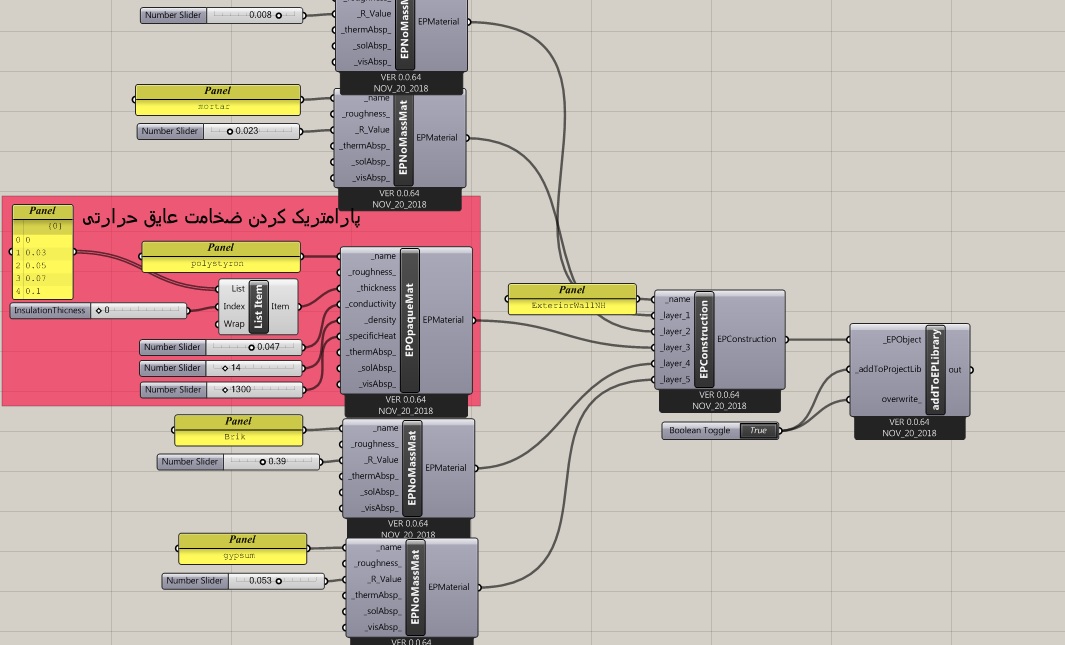The height and width of the screenshot is (645, 1065).
Task: Click the overwrite_ input label
Action: pos(902,399)
